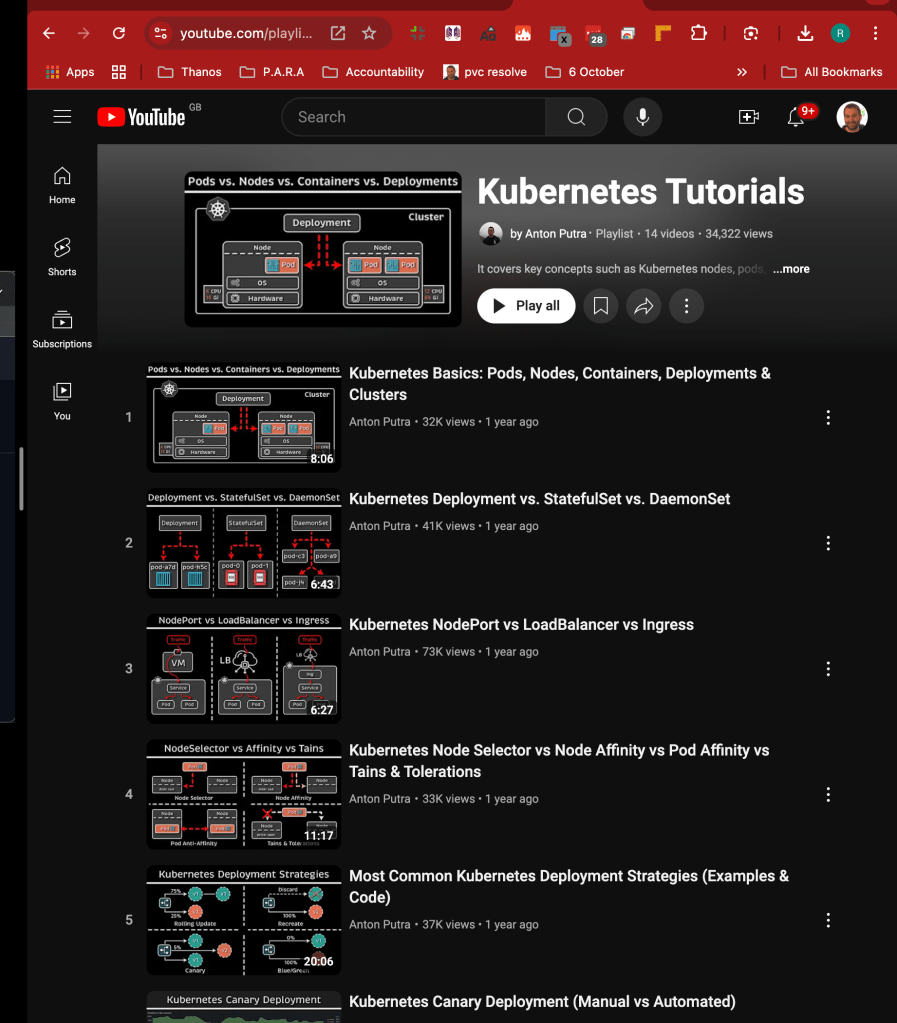Open the P.A.R.A bookmarks folder
897x1023 pixels.
(272, 72)
